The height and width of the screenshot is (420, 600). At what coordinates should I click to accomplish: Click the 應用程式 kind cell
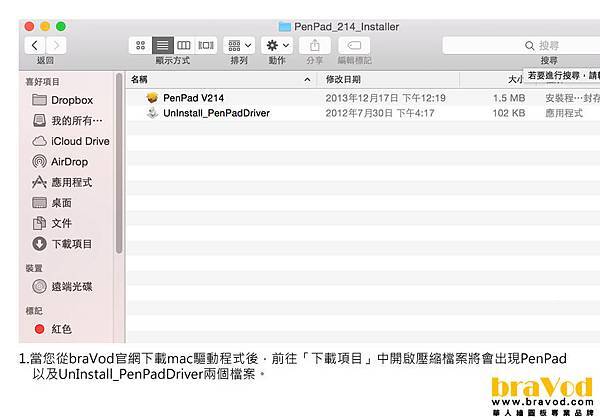pos(564,113)
